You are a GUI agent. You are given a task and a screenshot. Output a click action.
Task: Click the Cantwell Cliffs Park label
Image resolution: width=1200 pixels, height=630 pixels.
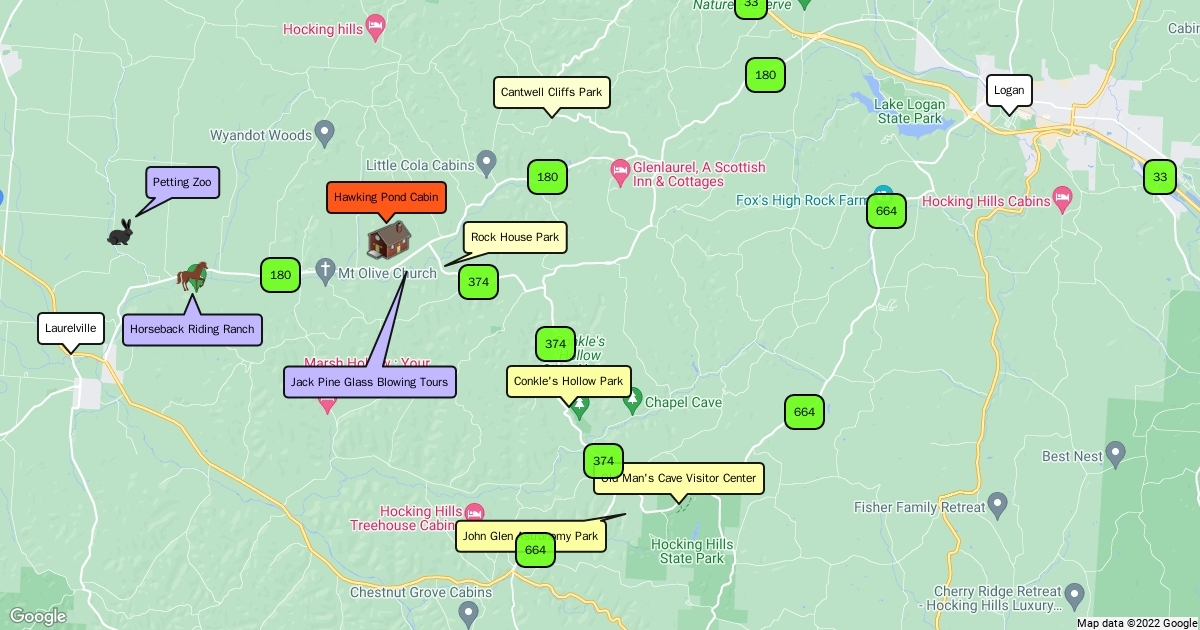click(x=552, y=92)
